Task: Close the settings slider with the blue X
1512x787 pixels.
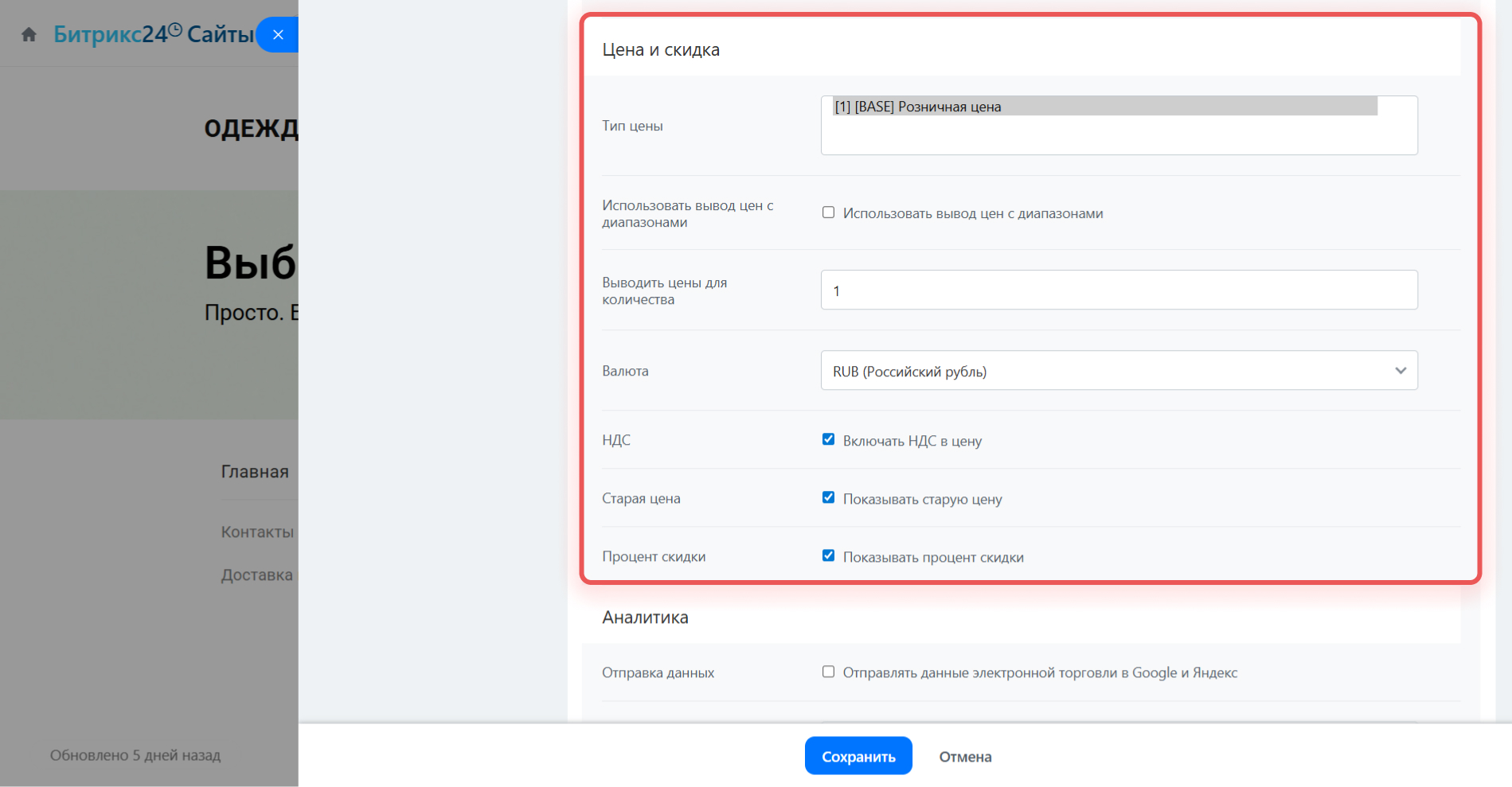Action: (278, 35)
